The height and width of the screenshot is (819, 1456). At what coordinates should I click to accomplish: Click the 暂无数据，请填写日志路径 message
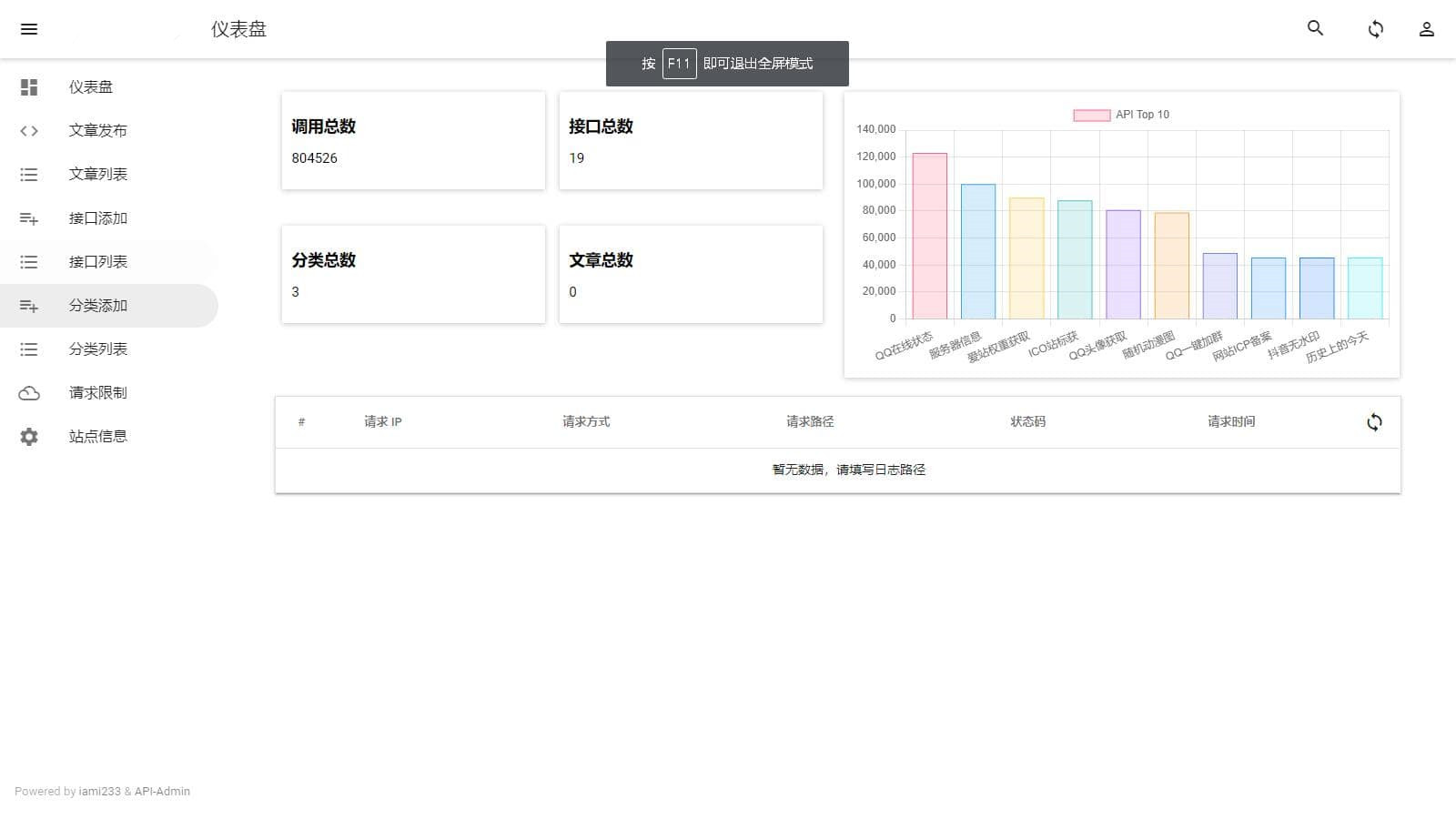coord(849,470)
